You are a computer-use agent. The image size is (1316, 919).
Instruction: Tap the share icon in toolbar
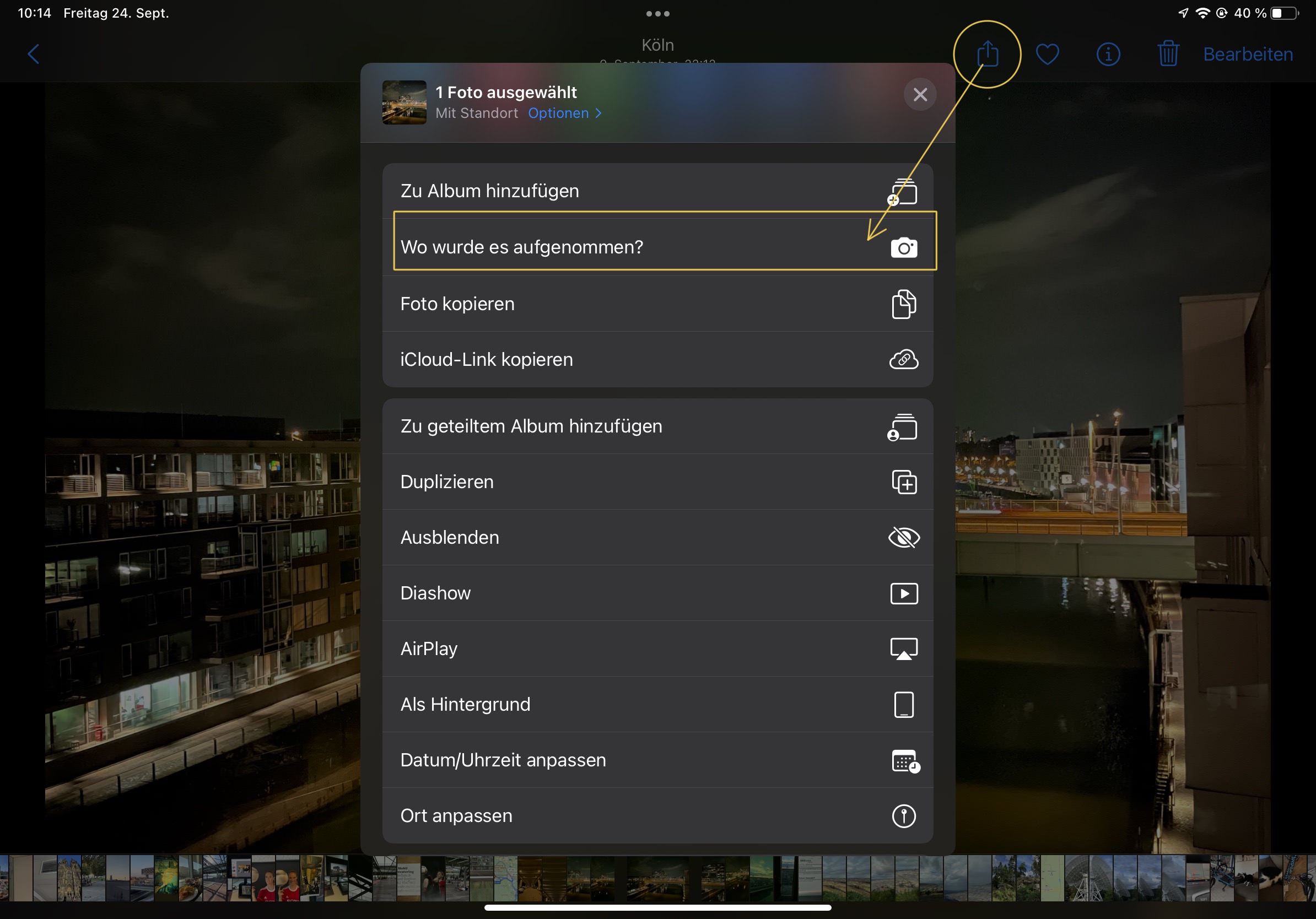pos(987,55)
